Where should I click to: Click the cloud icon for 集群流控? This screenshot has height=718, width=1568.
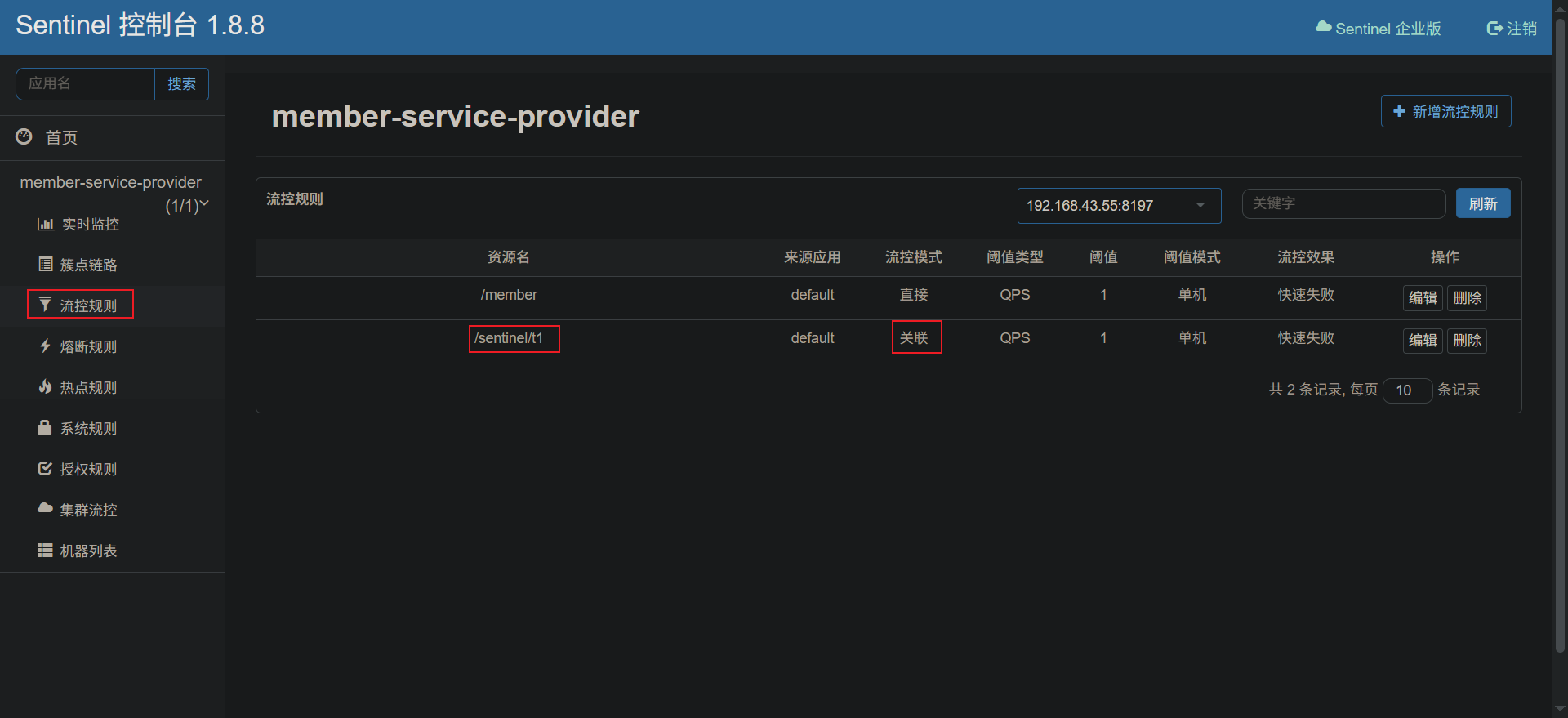[46, 508]
